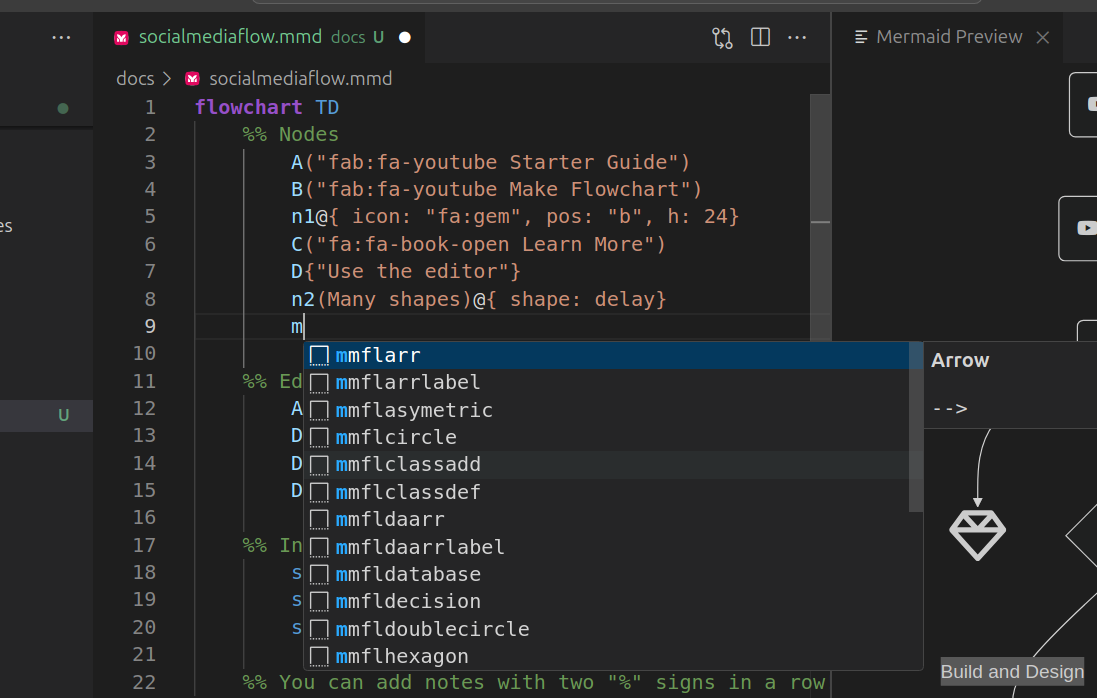Click the Split Editor icon
1097x698 pixels.
point(760,37)
